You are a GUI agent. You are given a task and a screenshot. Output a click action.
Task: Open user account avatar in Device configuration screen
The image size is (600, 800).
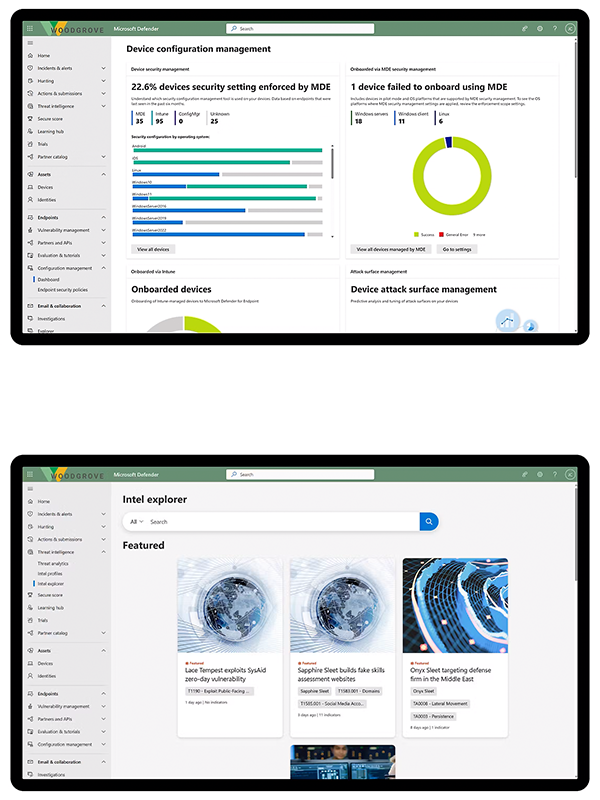[570, 29]
